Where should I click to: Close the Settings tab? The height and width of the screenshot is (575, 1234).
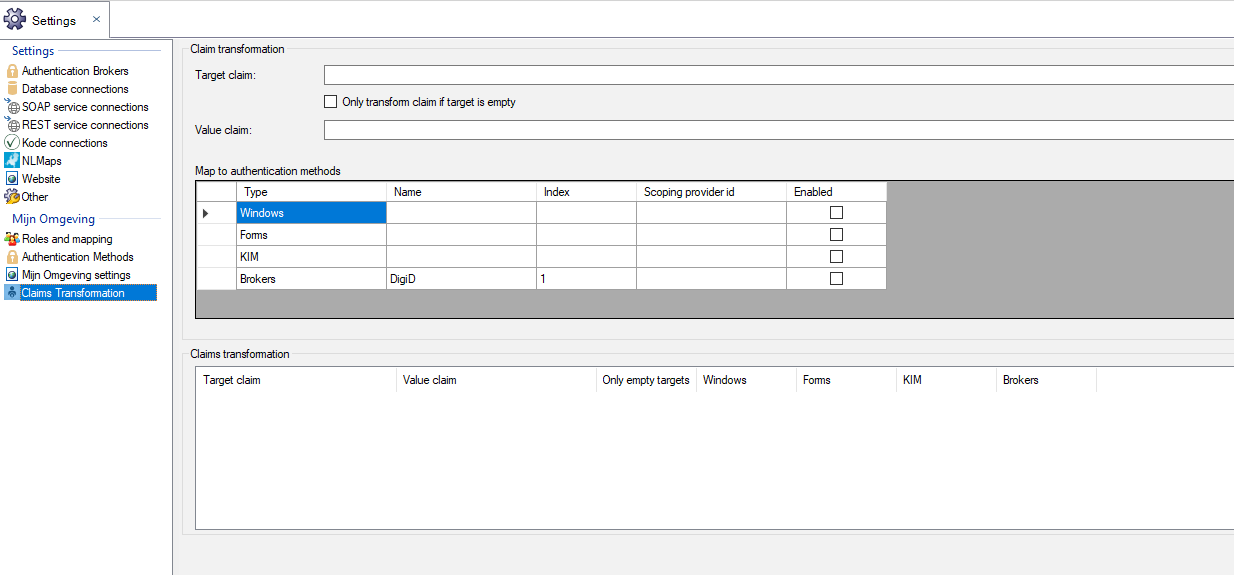[x=96, y=19]
